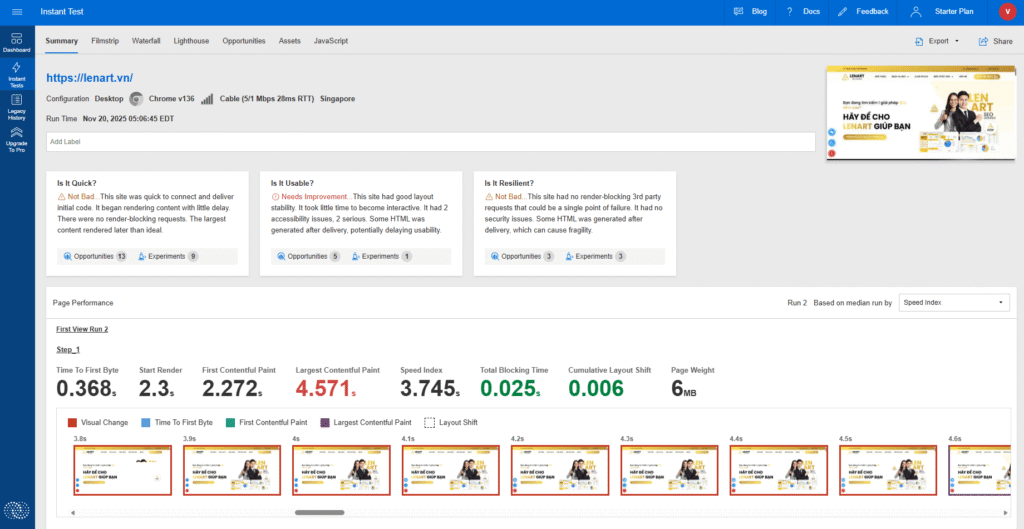
Task: Click the Docs header link
Action: [811, 12]
